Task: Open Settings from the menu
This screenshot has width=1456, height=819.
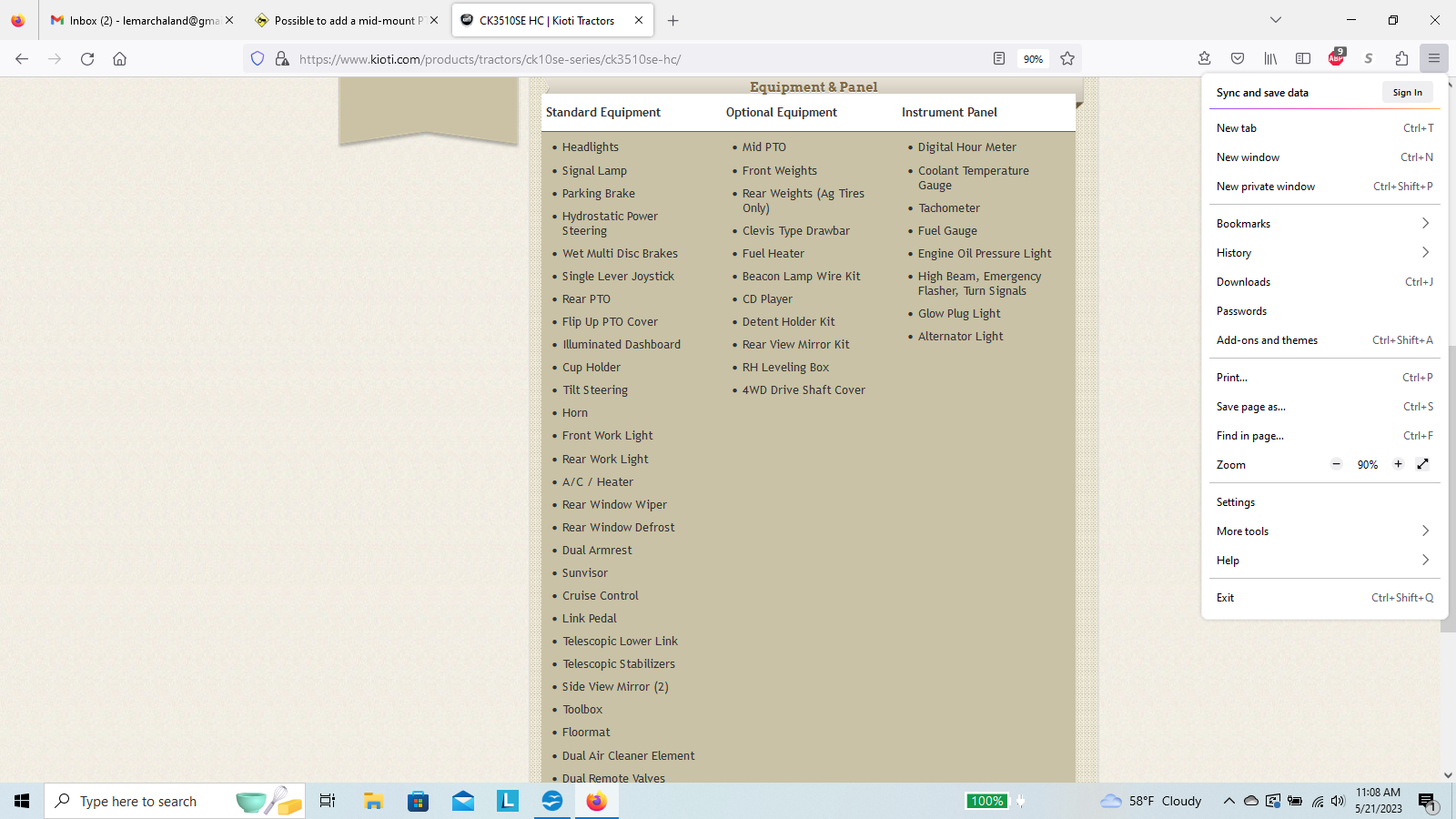Action: [1325, 502]
